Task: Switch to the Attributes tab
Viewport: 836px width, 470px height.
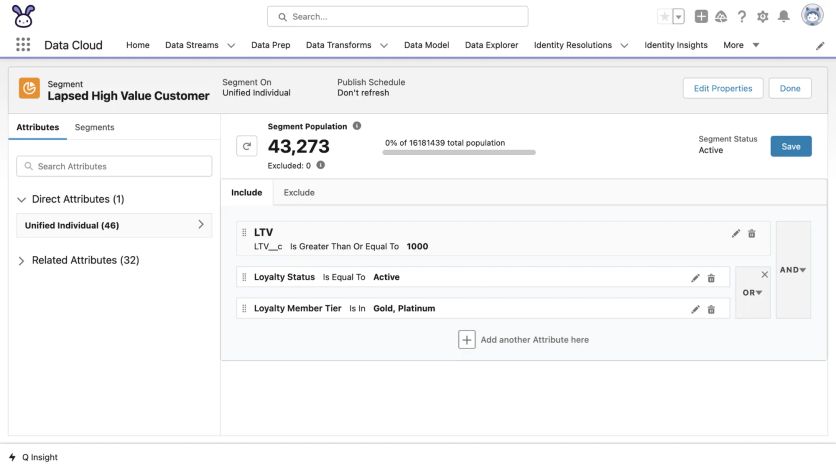Action: (x=37, y=127)
